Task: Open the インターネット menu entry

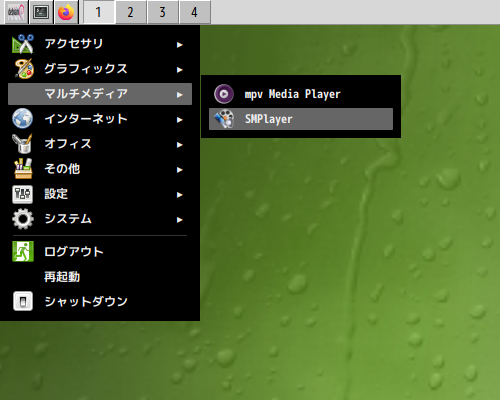Action: pyautogui.click(x=100, y=119)
